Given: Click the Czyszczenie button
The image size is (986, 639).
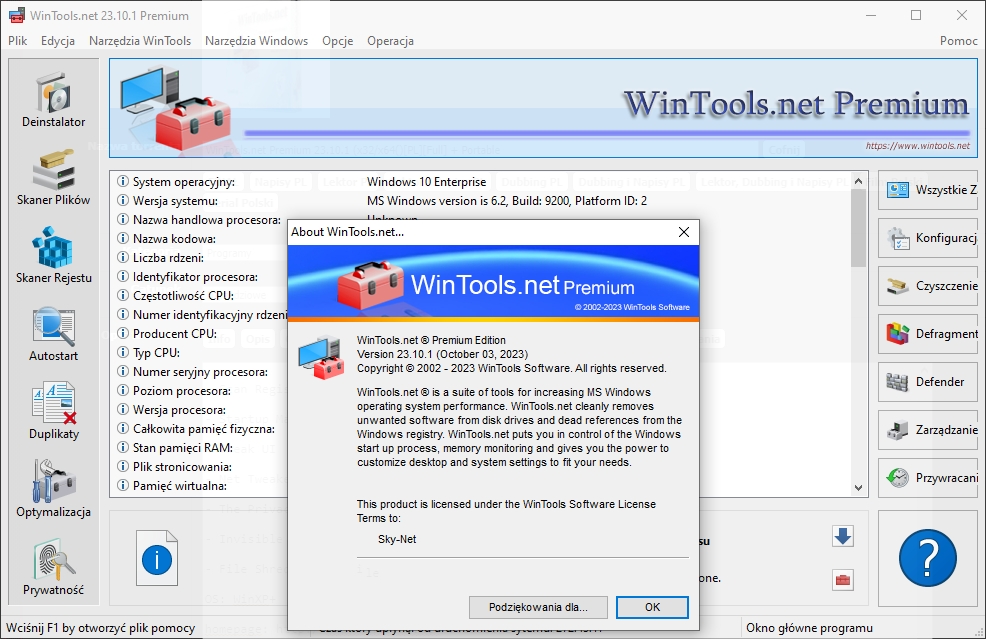Looking at the screenshot, I should (928, 286).
